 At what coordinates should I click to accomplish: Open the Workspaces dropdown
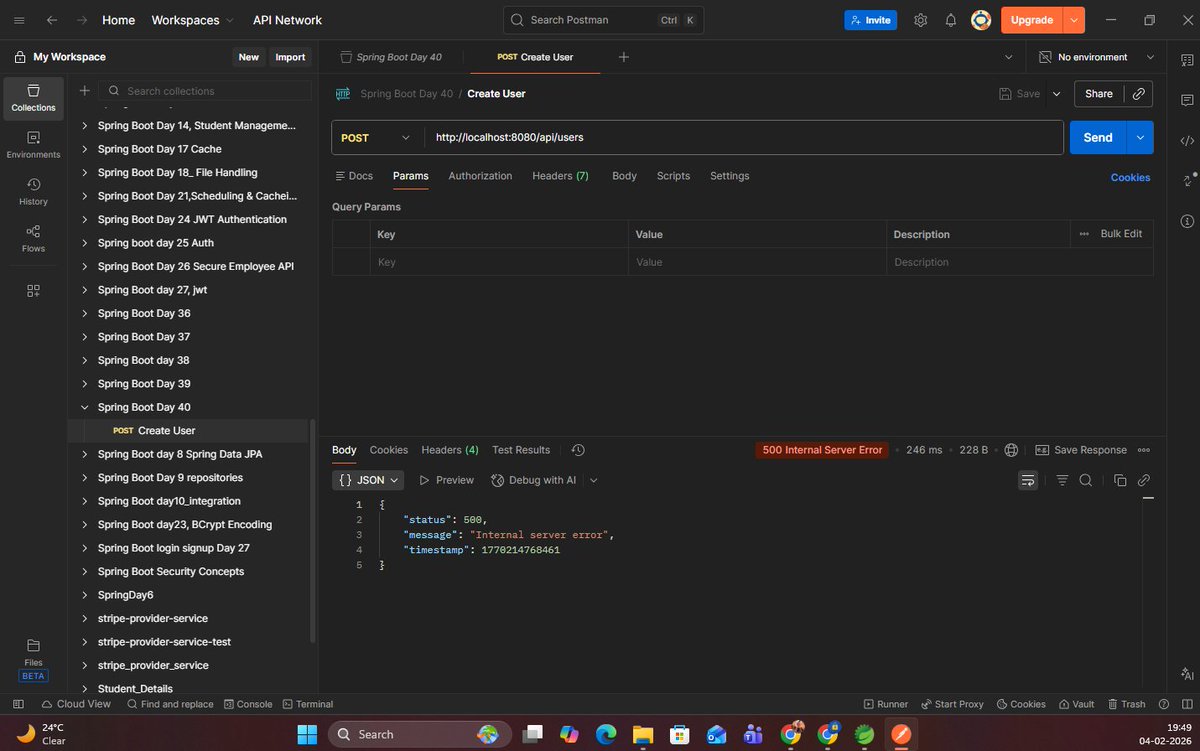click(x=193, y=20)
